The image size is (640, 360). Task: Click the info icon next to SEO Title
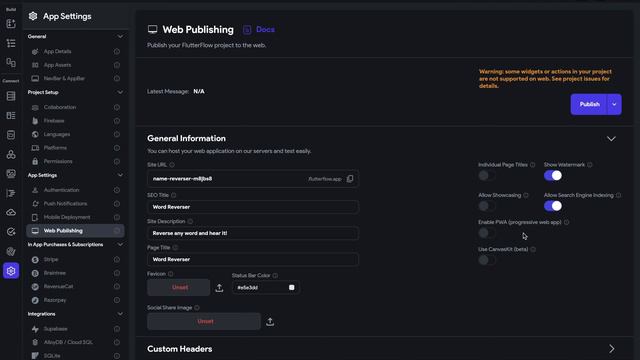(x=173, y=195)
